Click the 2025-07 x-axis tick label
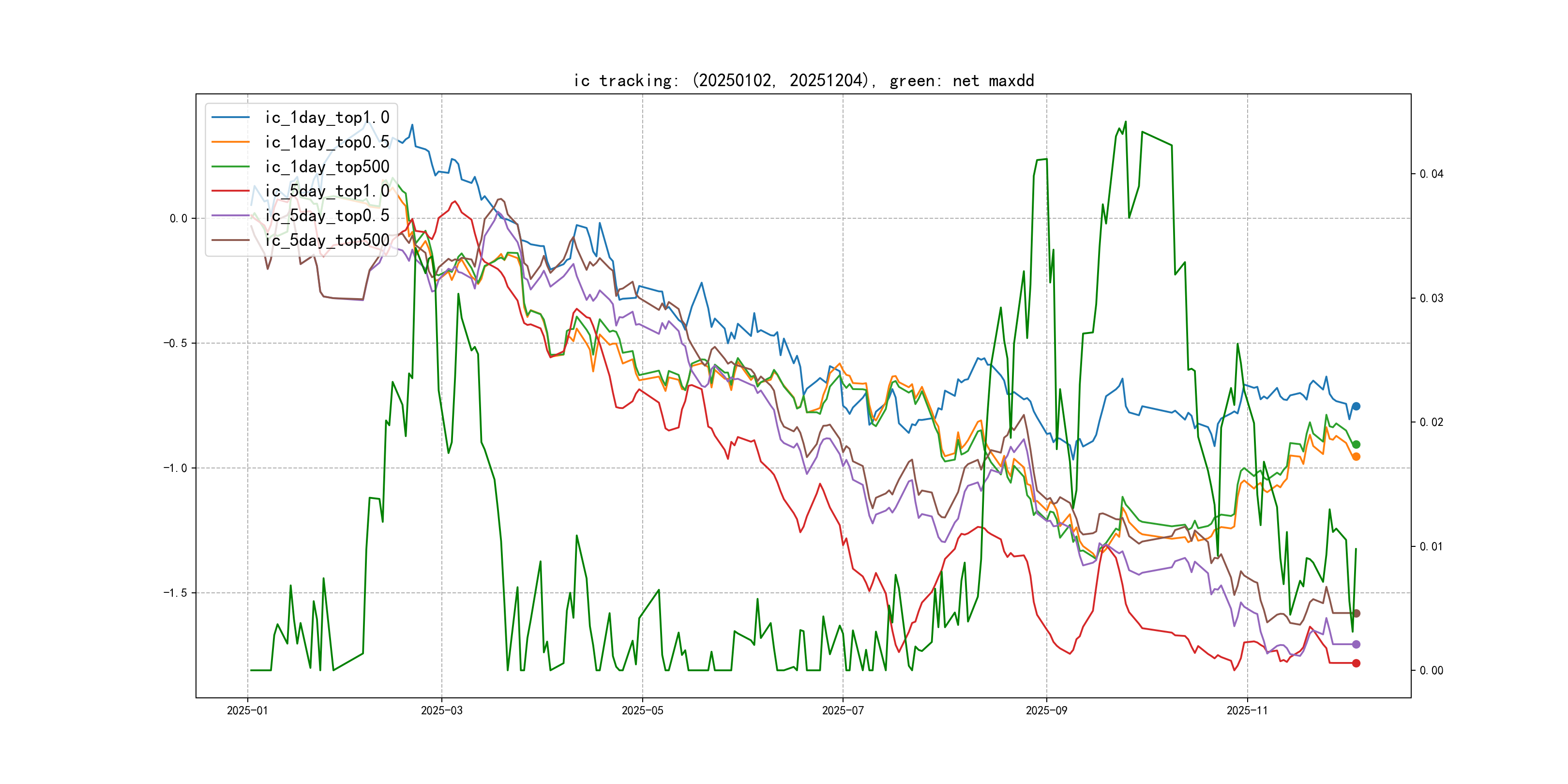The width and height of the screenshot is (1568, 784). [843, 710]
